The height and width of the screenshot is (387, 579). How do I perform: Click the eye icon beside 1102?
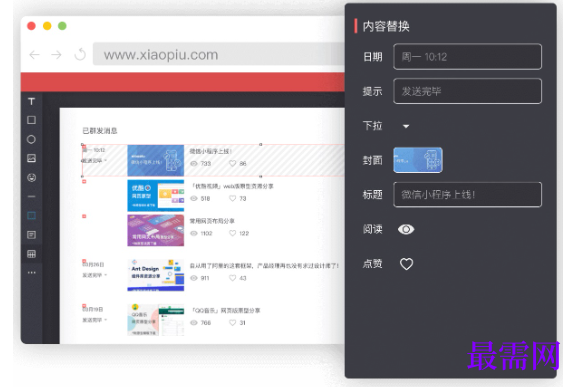point(194,233)
